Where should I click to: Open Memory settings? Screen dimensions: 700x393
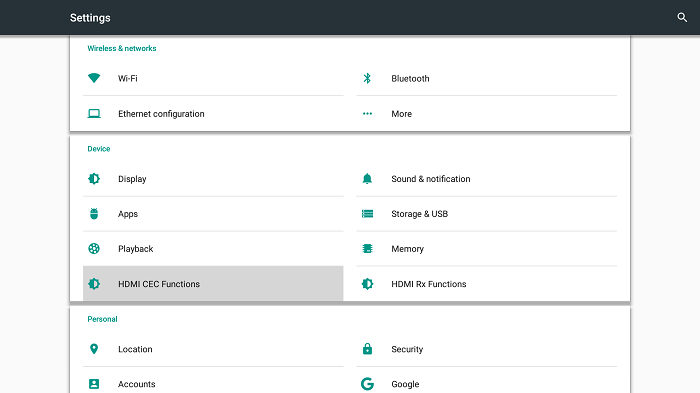point(487,249)
